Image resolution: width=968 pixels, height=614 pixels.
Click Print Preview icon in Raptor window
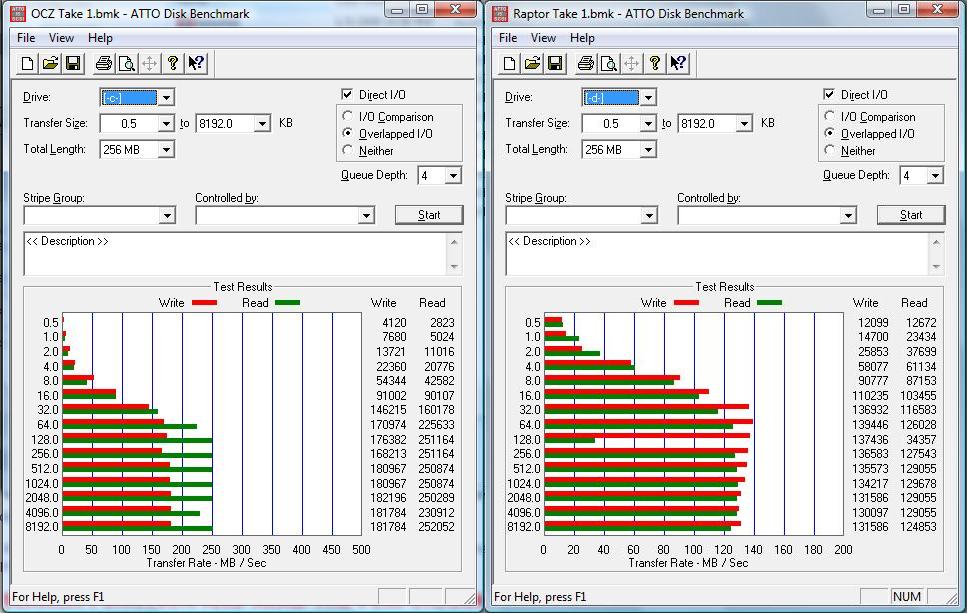609,64
